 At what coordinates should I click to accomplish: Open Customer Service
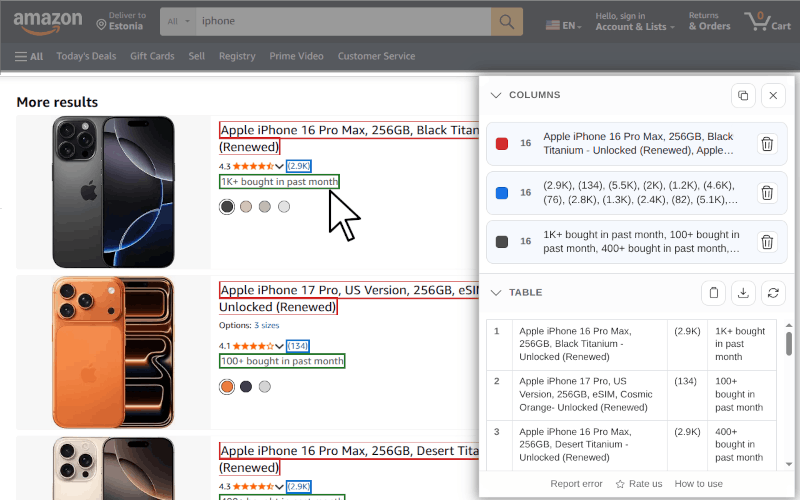point(377,56)
